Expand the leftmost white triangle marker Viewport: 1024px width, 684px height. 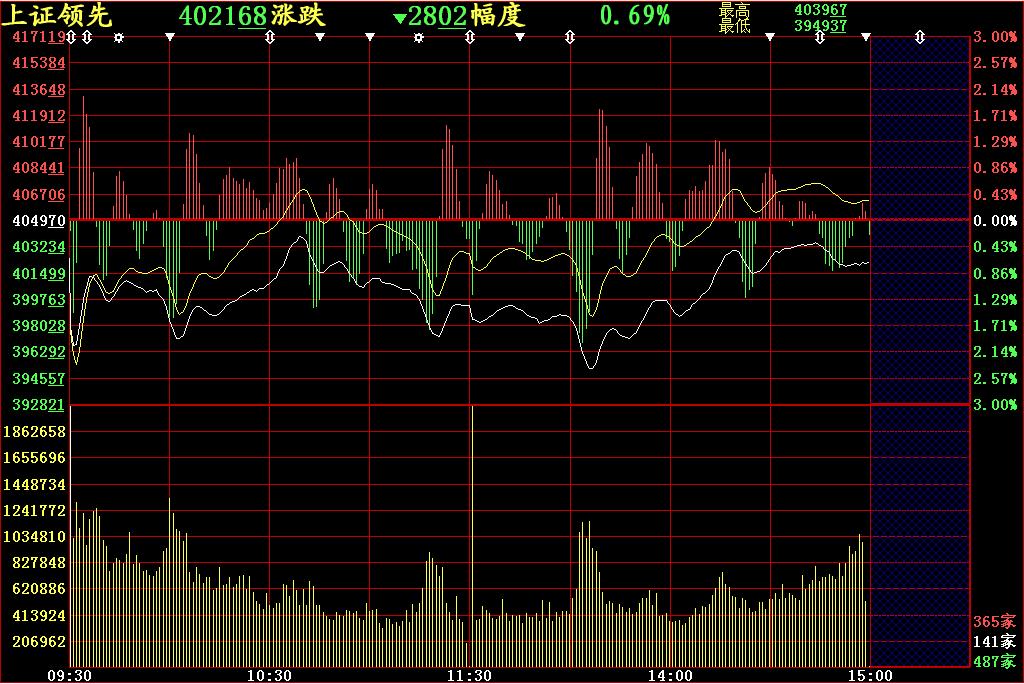[169, 37]
